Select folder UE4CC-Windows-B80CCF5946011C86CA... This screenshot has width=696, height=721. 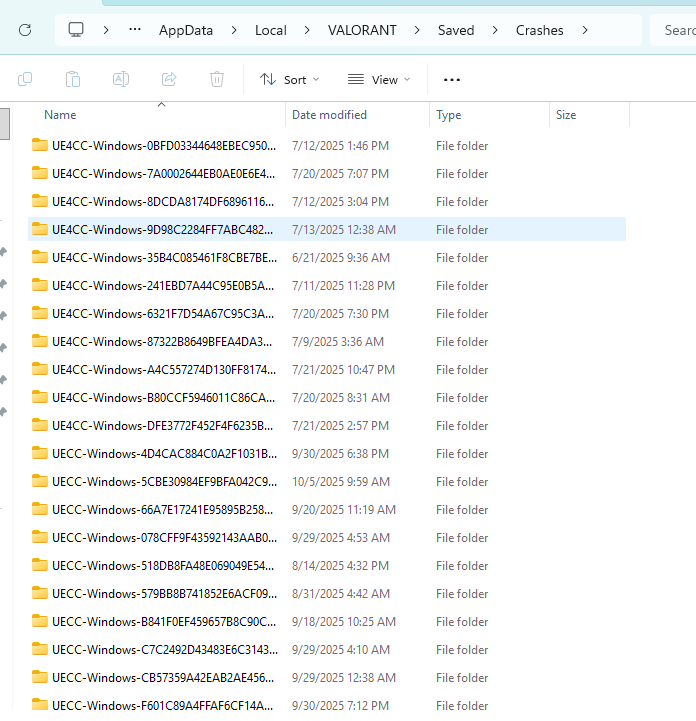pyautogui.click(x=327, y=398)
